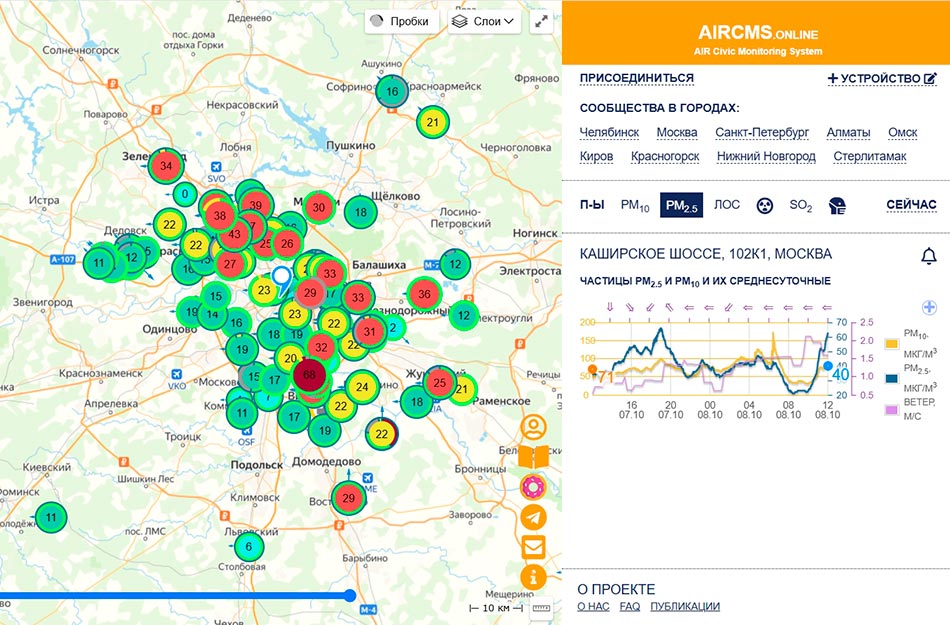The width and height of the screenshot is (950, 625).
Task: Expand map to fullscreen
Action: (x=542, y=21)
